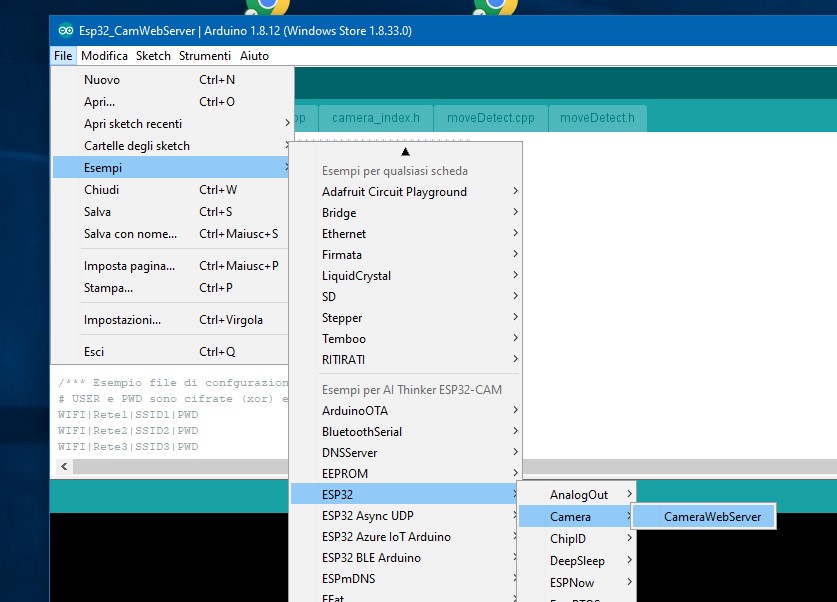Expand ESP32 Async UDP examples
This screenshot has height=602, width=837.
[406, 516]
